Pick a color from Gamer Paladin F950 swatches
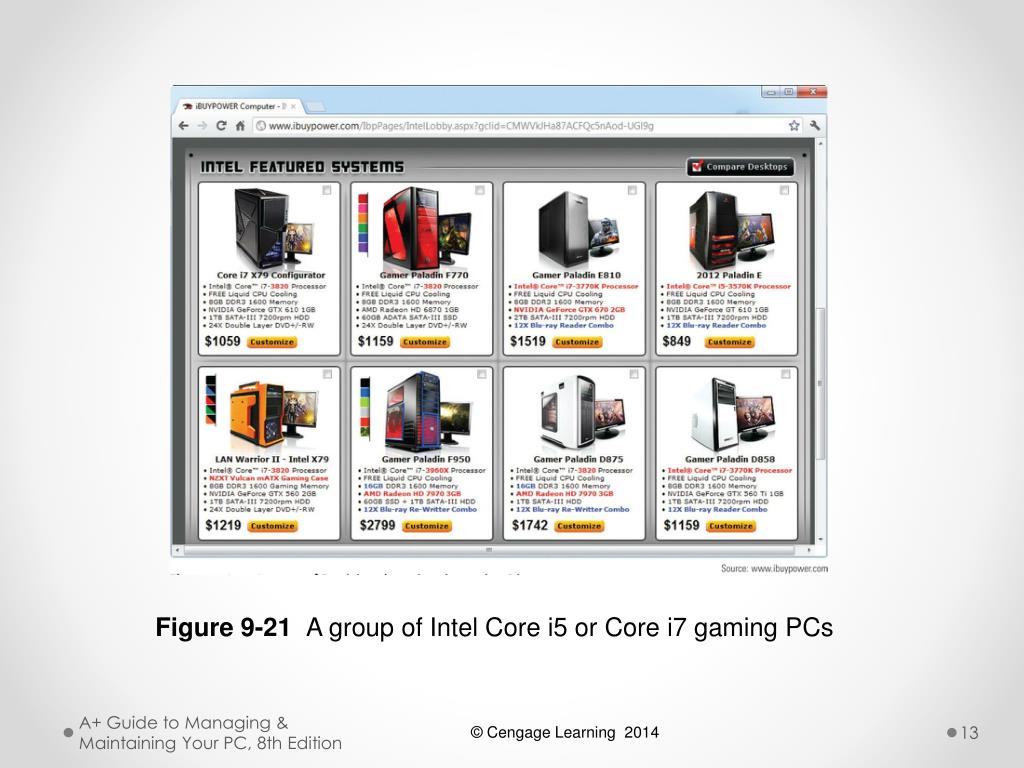This screenshot has width=1024, height=768. (365, 408)
